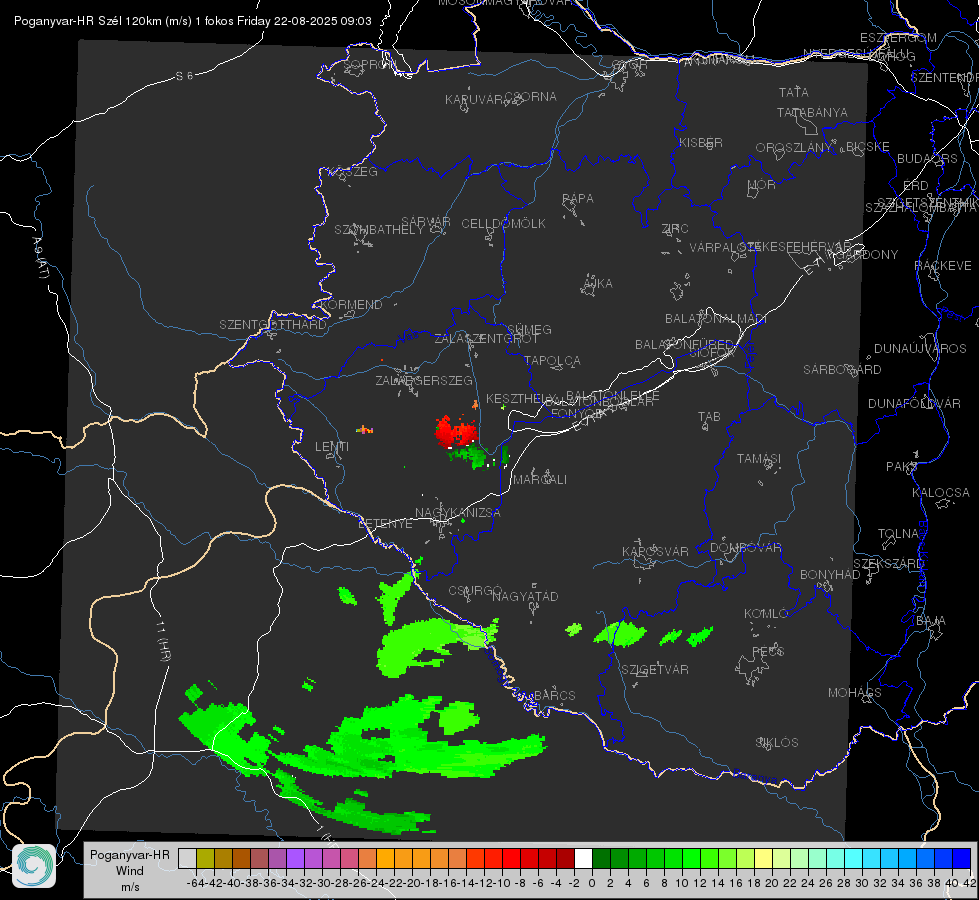Click the TATABANYA city label
Viewport: 979px width, 900px height.
point(812,112)
